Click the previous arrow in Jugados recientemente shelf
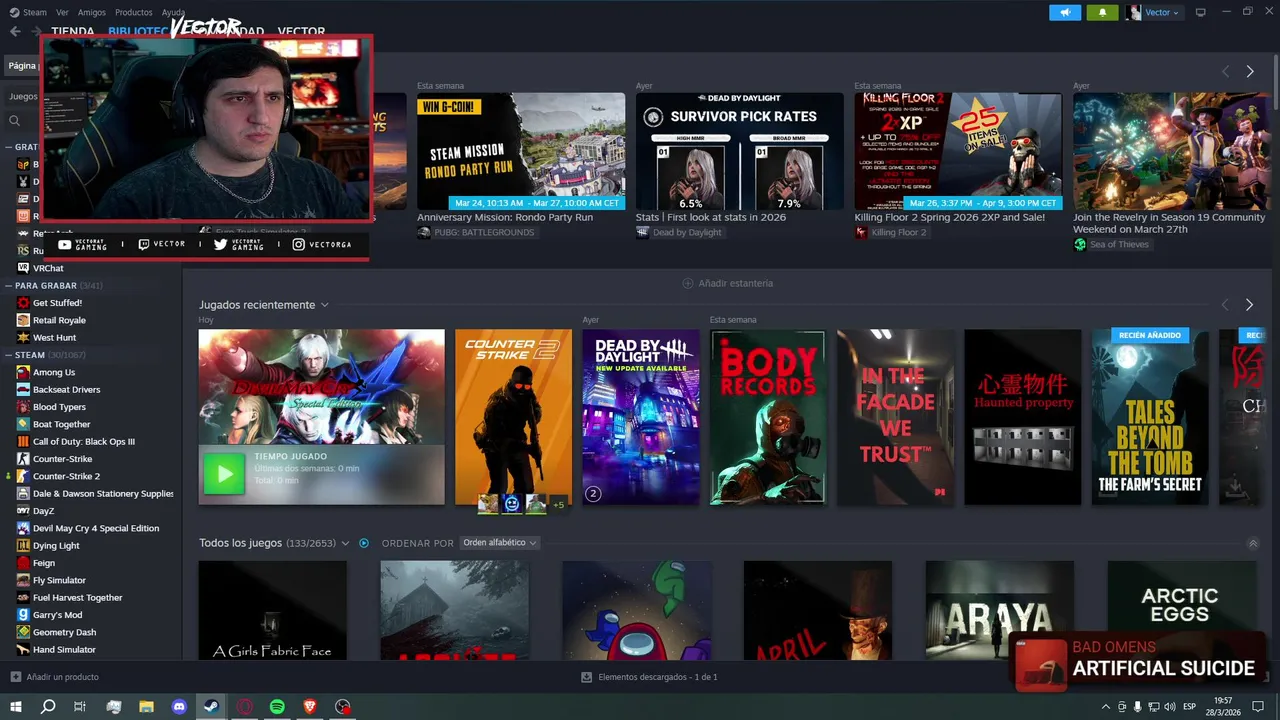 click(x=1225, y=305)
